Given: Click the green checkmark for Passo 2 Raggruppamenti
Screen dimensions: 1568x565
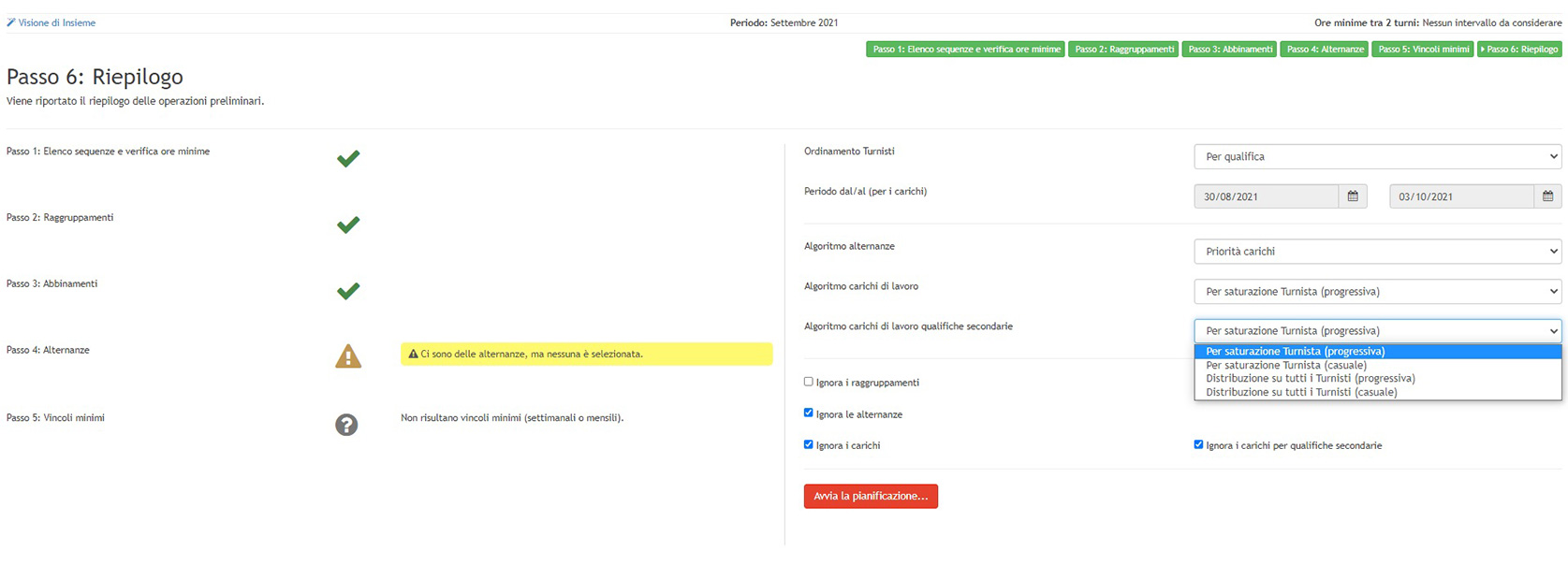Looking at the screenshot, I should (348, 225).
